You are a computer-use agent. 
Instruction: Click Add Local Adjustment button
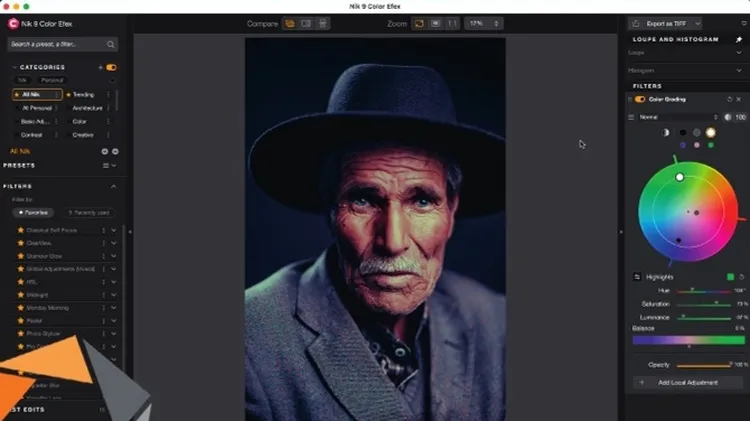click(688, 383)
